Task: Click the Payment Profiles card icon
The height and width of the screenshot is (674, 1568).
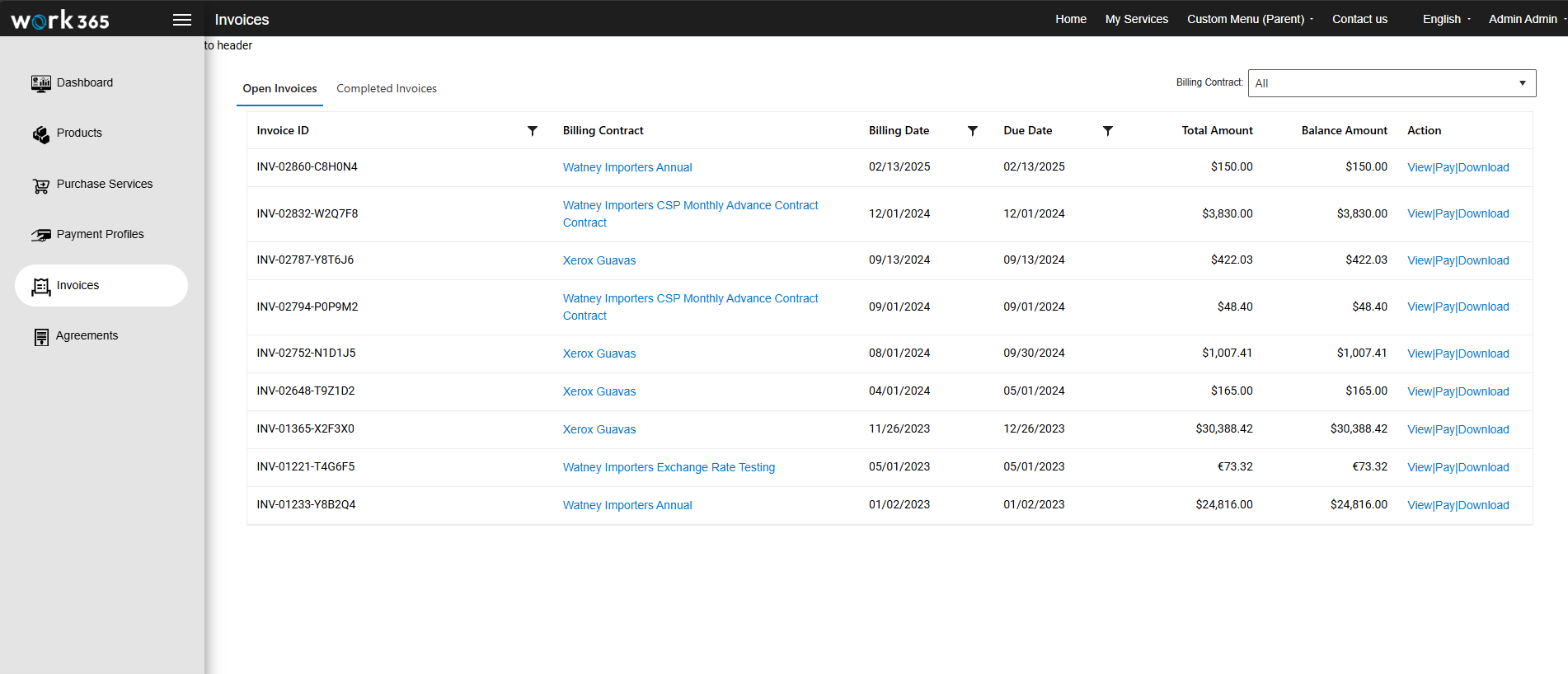Action: [40, 236]
